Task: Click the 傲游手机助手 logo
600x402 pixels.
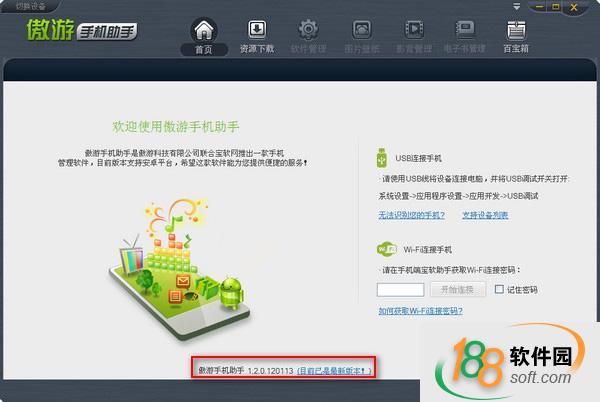Action: (82, 30)
